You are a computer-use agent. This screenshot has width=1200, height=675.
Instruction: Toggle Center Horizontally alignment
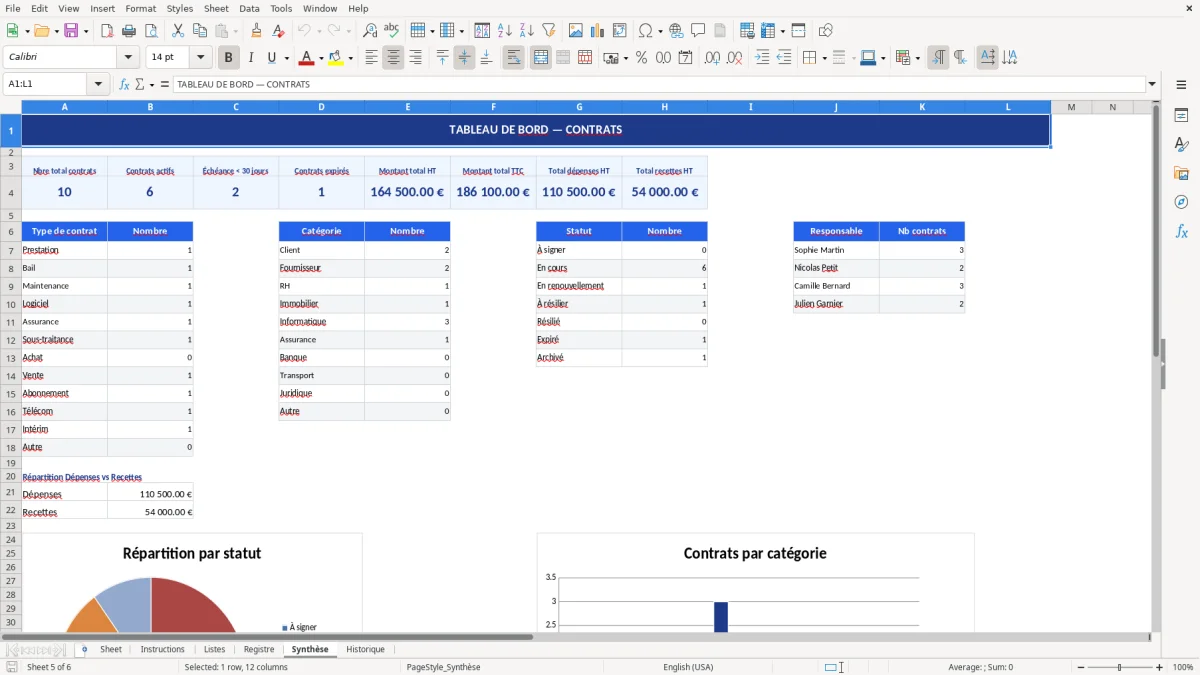pos(393,58)
